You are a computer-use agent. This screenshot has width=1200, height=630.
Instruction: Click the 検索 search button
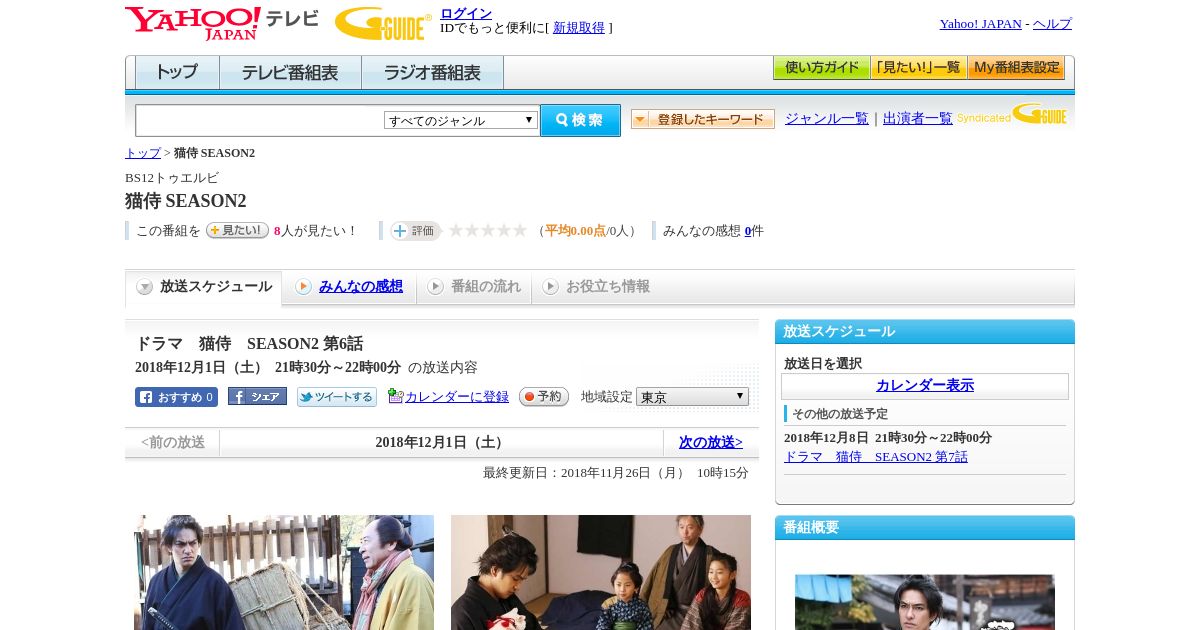[580, 120]
